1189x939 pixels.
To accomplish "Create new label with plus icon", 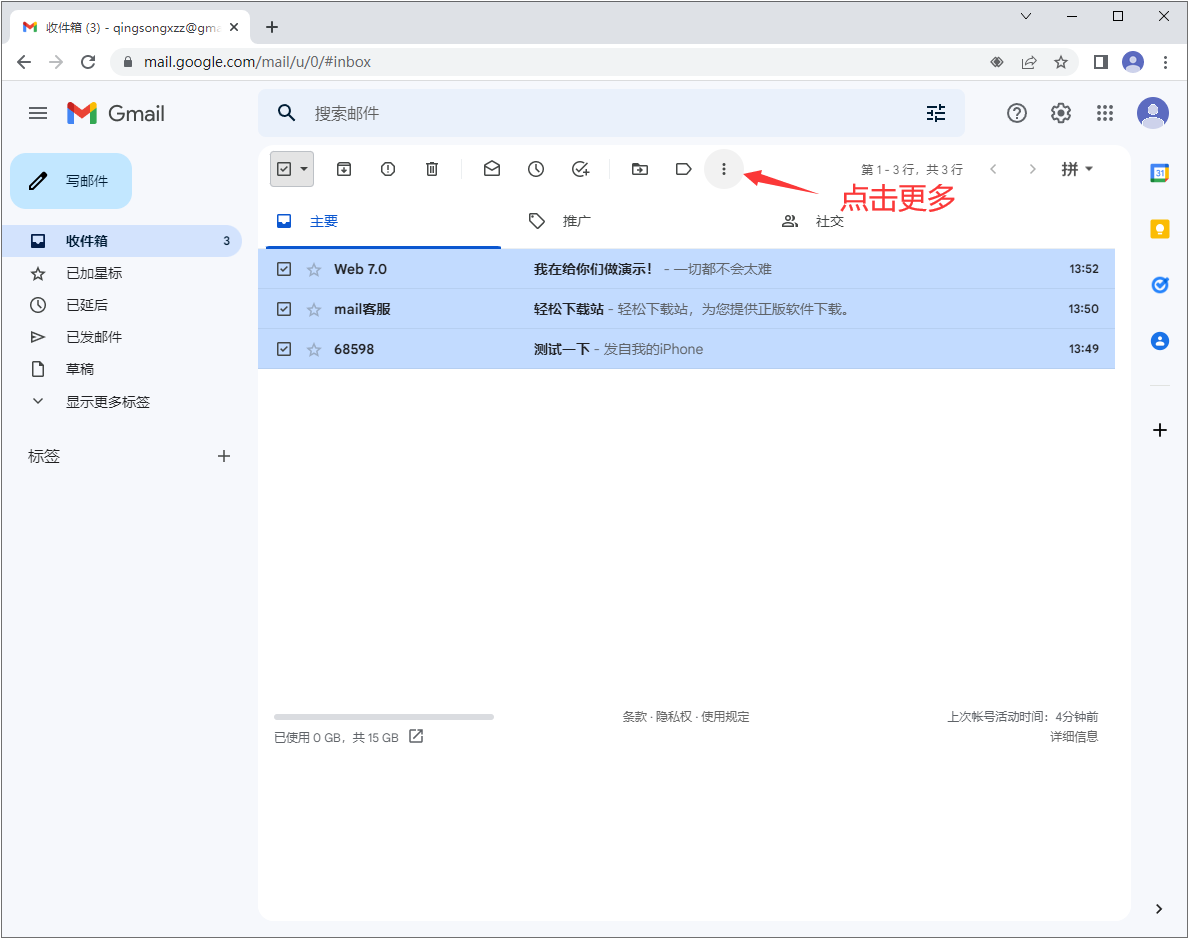I will (x=224, y=456).
